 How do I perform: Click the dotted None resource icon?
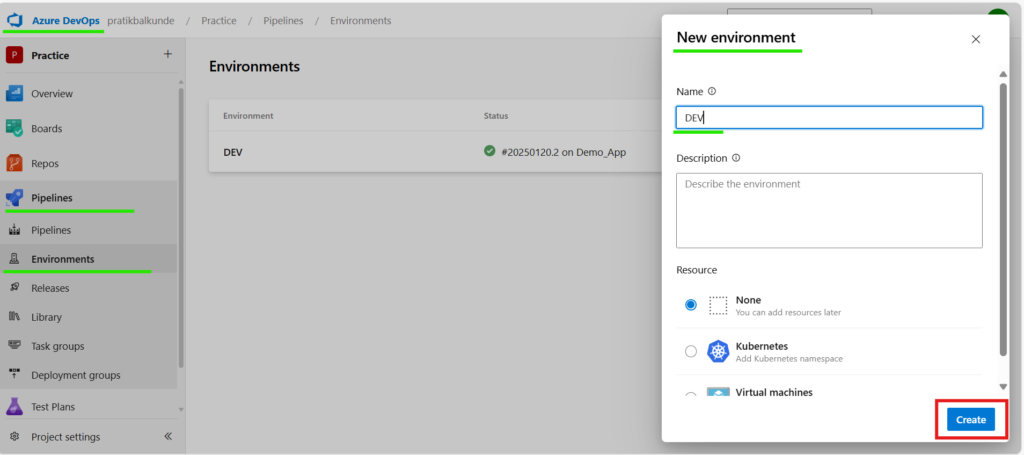[718, 306]
